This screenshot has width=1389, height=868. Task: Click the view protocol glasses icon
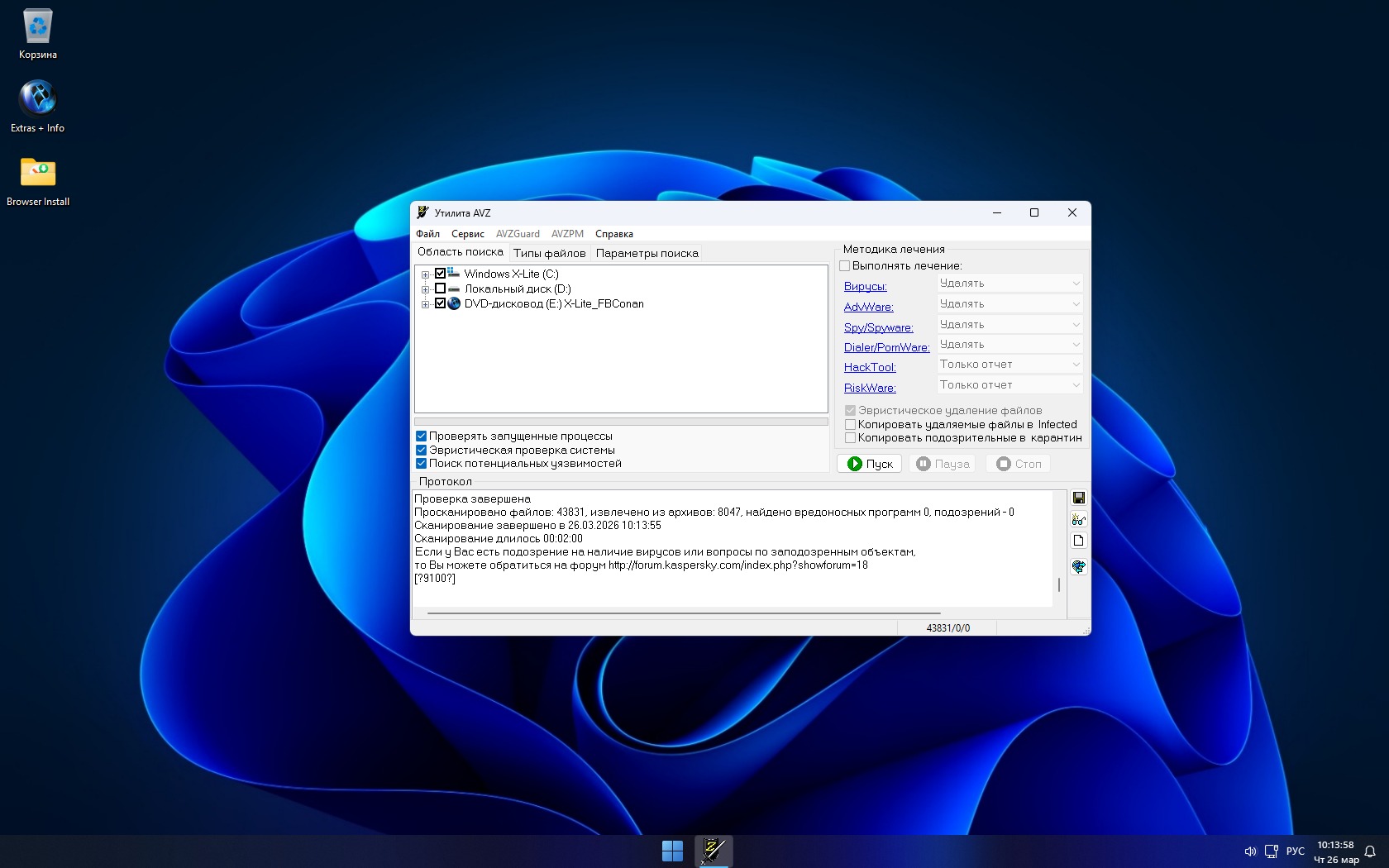click(1078, 519)
